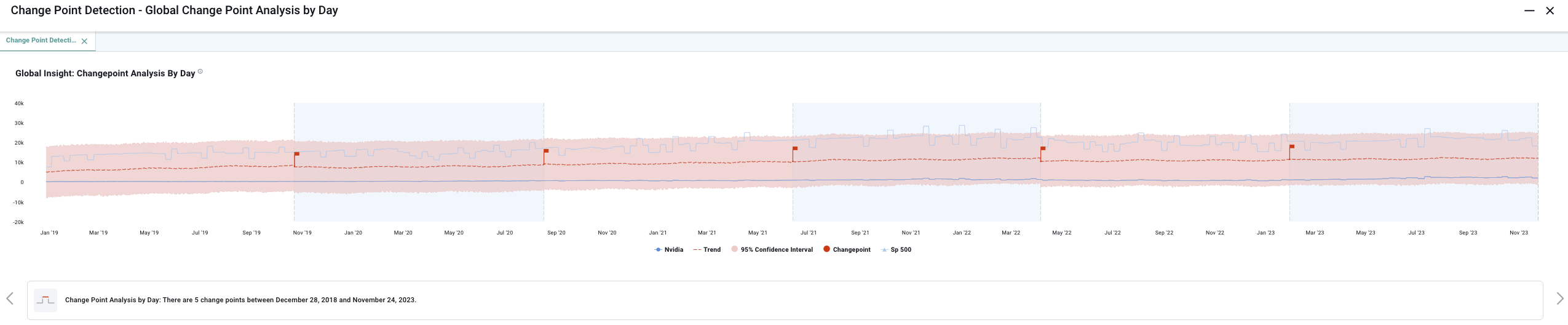Click the info icon beside Global Insight heading
Viewport: 1568px width, 325px height.
[200, 72]
